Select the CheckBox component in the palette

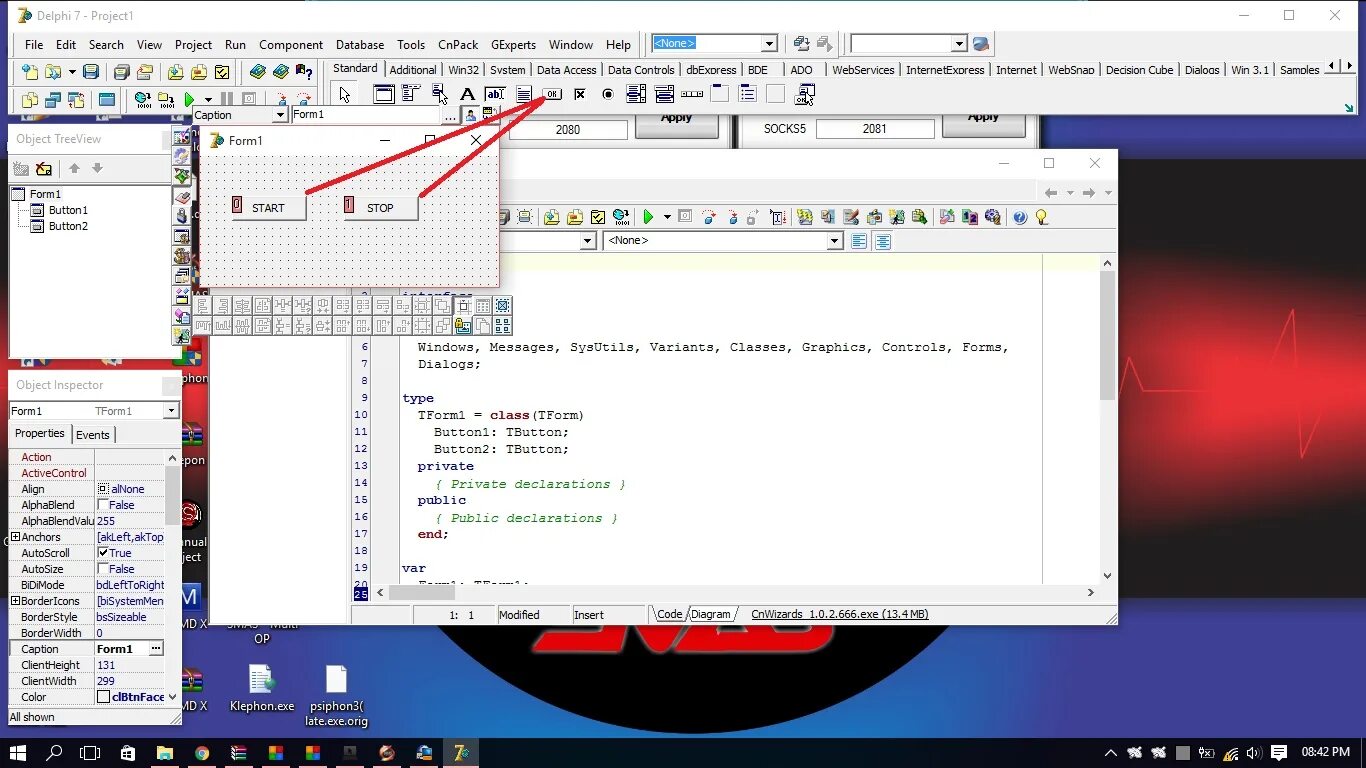coord(579,94)
